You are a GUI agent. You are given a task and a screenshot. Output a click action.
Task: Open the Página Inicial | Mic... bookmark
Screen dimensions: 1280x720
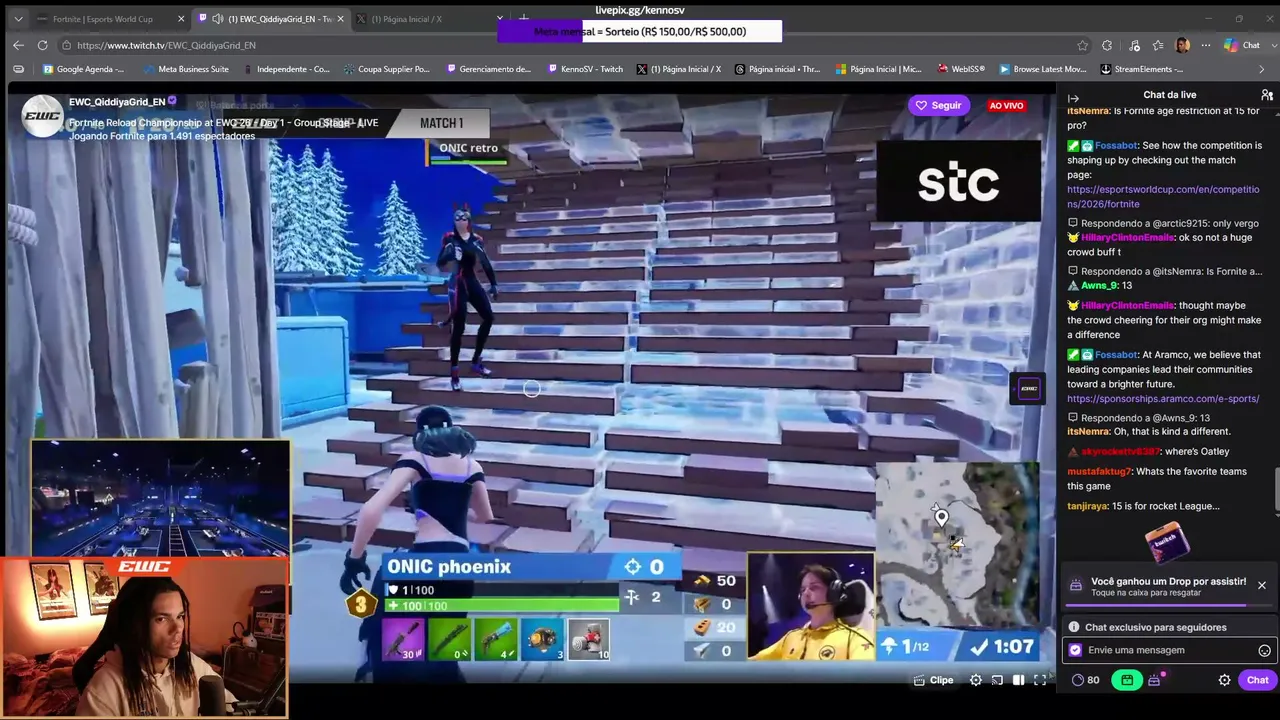point(878,69)
